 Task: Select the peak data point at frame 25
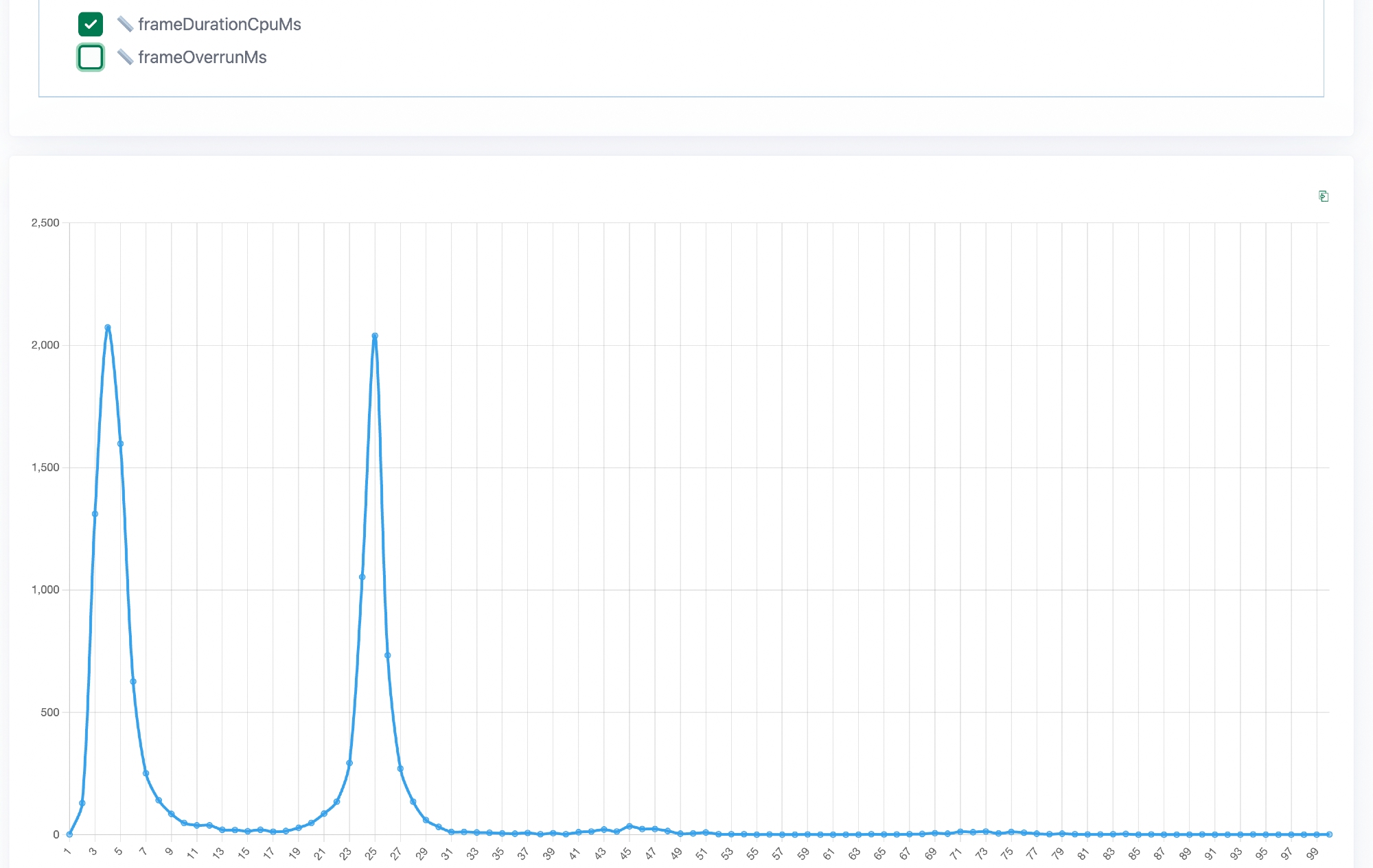coord(375,336)
